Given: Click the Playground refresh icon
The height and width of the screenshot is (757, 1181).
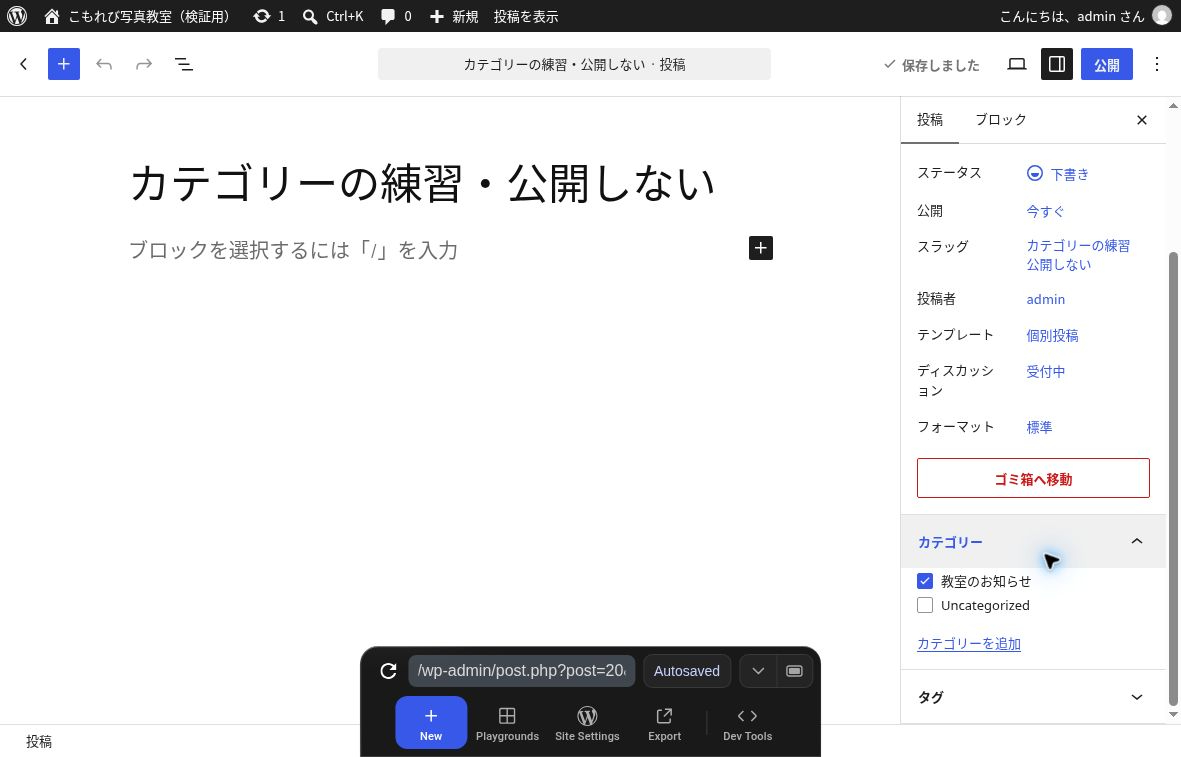Looking at the screenshot, I should tap(389, 670).
